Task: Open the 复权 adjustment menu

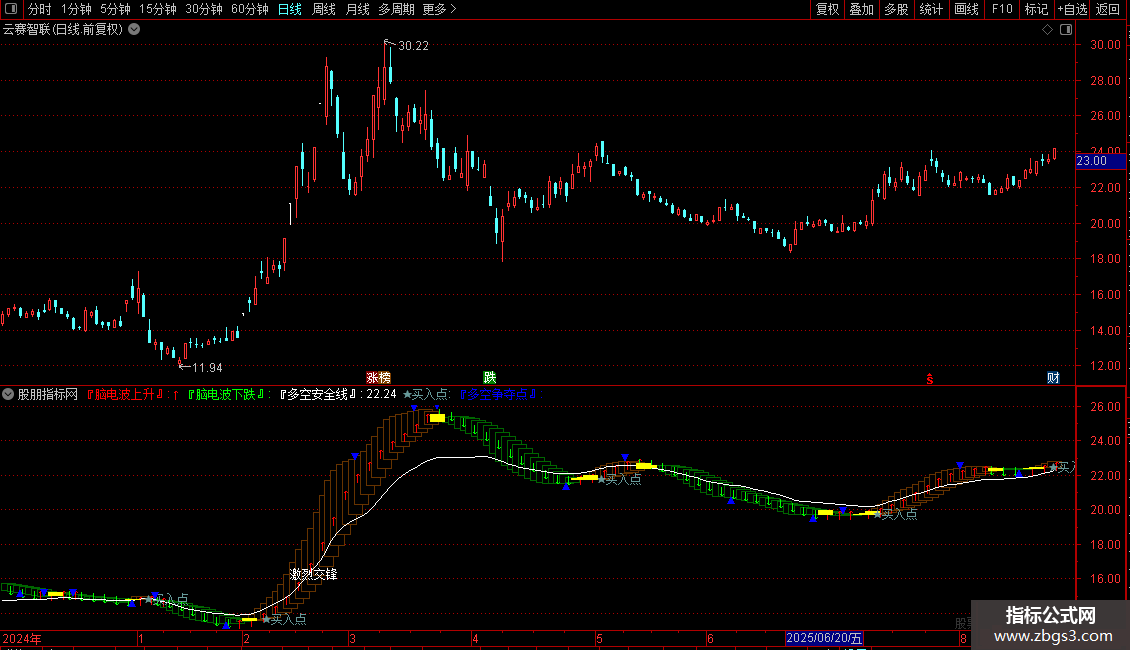Action: pyautogui.click(x=827, y=9)
